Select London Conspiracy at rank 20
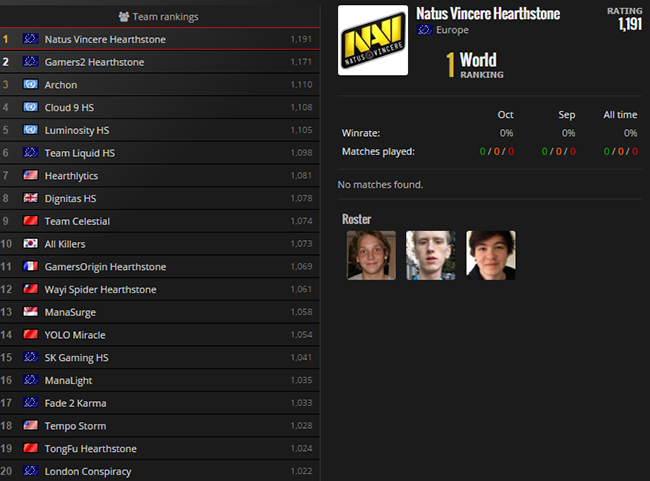The height and width of the screenshot is (481, 650). click(88, 471)
